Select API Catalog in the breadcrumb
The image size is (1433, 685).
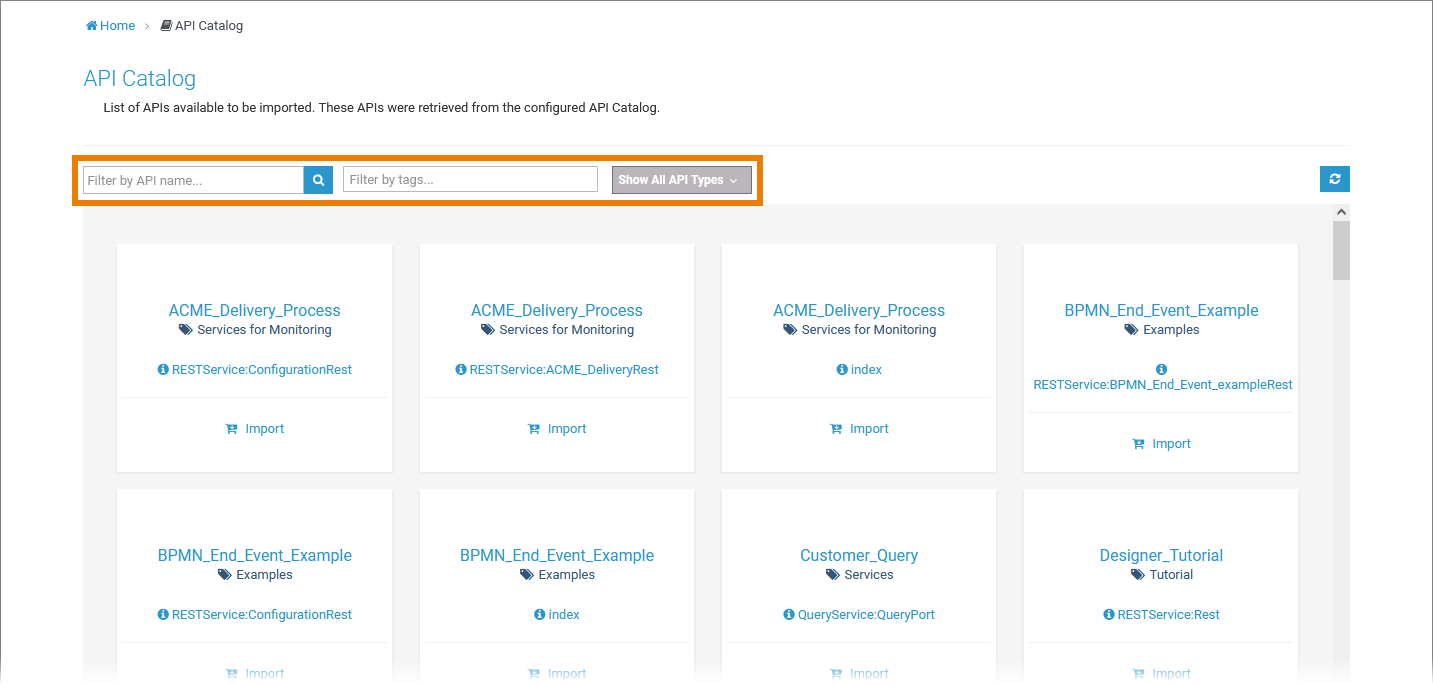click(208, 26)
